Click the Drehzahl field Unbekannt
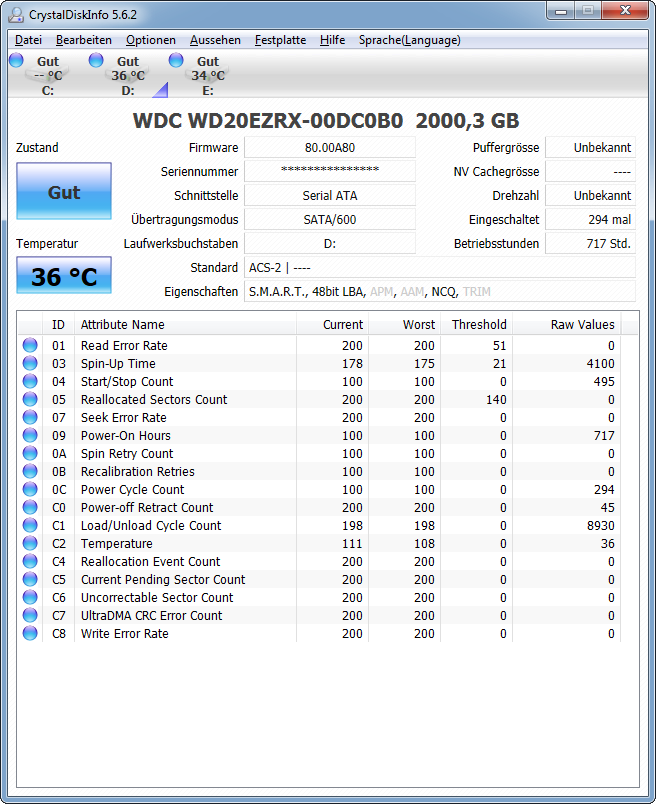Screen dimensions: 656x804 (590, 195)
